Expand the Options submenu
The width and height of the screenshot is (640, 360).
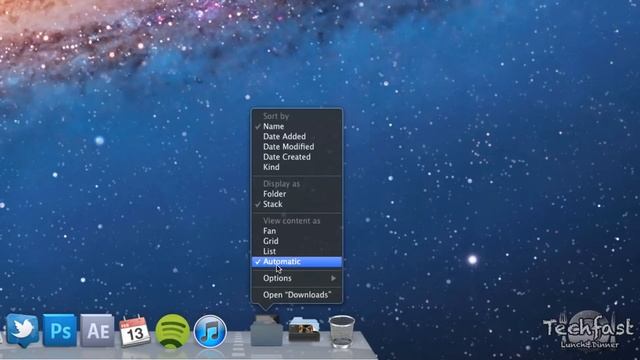[x=297, y=278]
